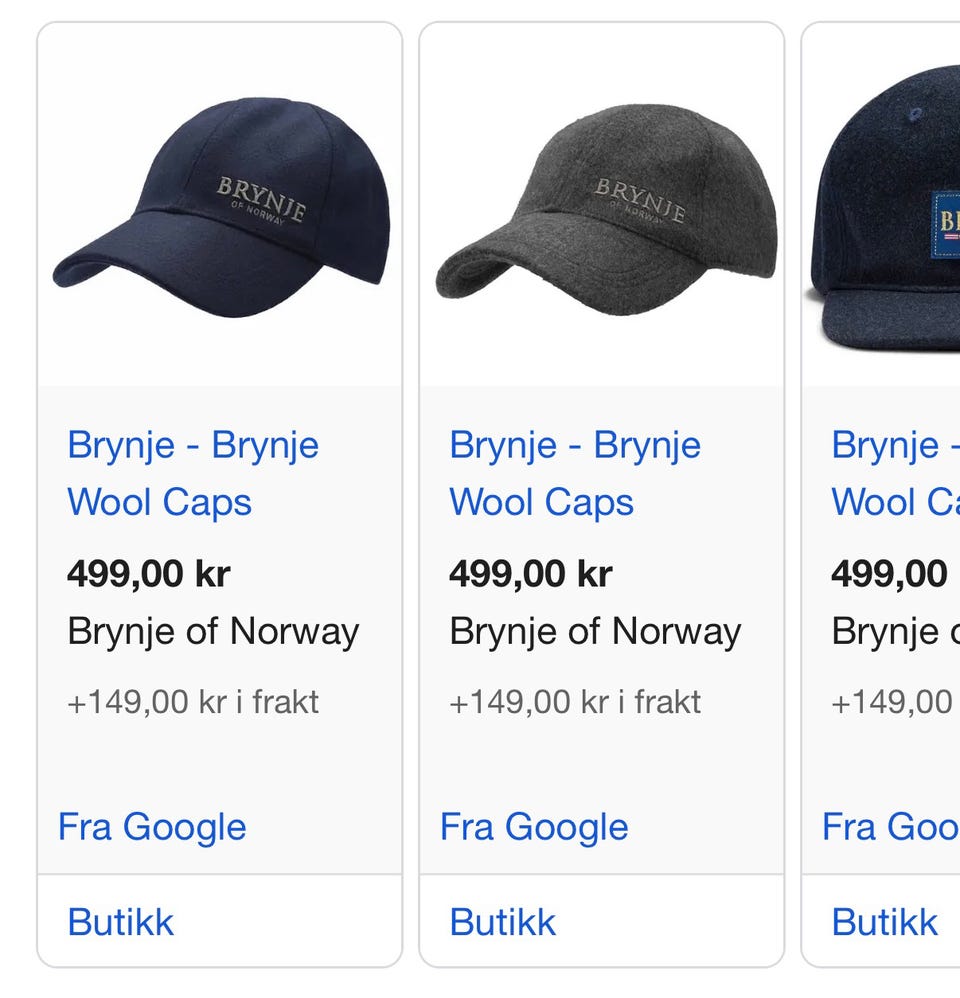
Task: Open the navy blue Brynje cap image
Action: point(220,207)
